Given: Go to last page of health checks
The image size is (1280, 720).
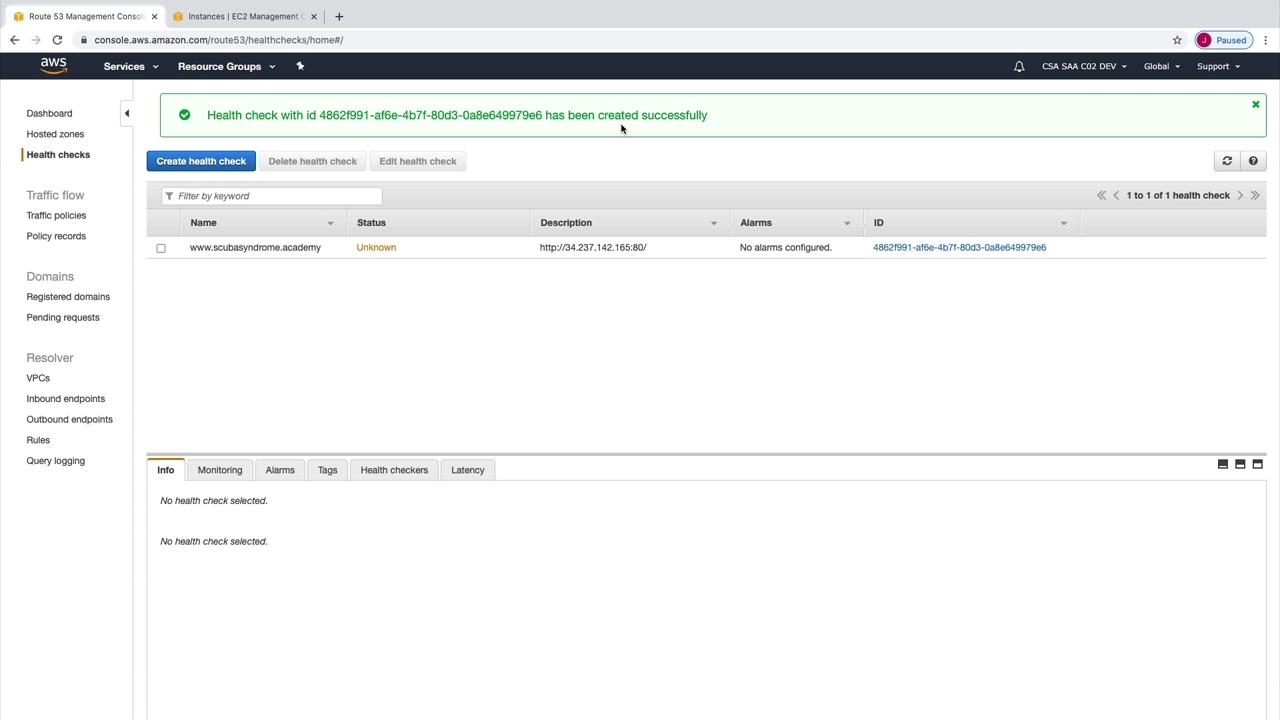Looking at the screenshot, I should (1255, 195).
